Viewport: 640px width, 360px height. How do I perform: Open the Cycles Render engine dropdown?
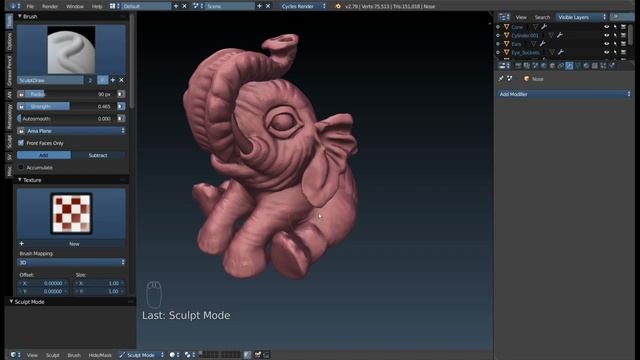[303, 6]
